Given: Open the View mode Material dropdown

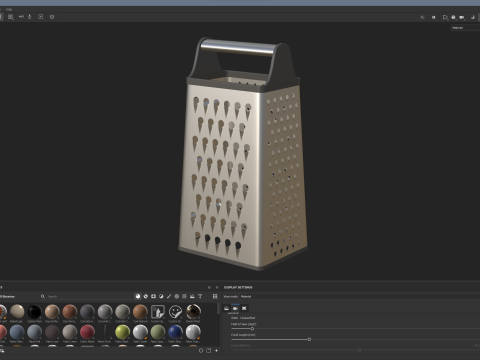Looking at the screenshot, I should [360, 296].
